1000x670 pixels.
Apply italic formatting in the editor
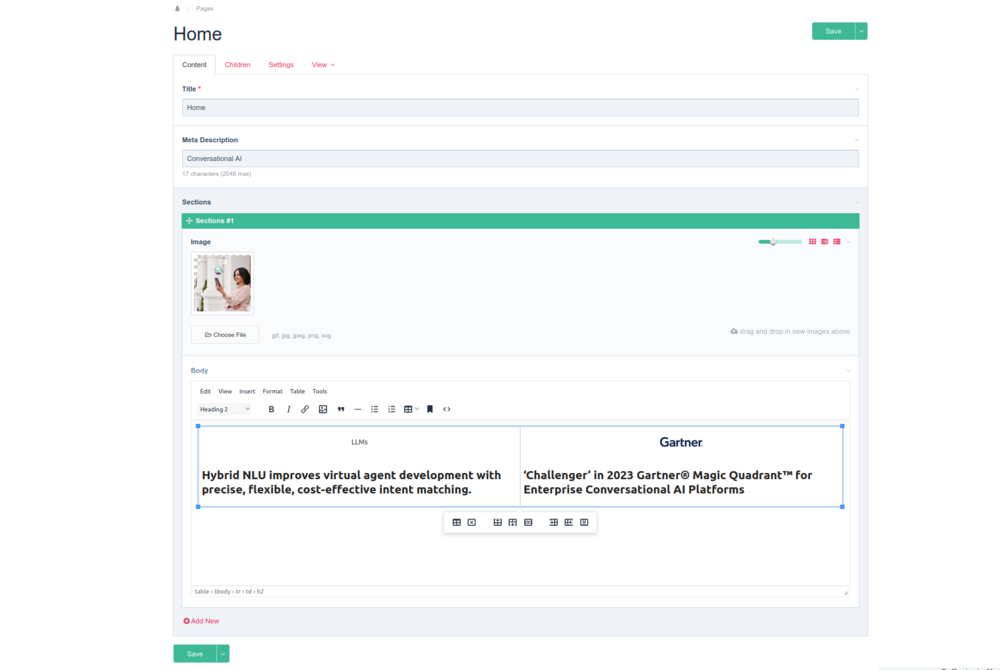(289, 409)
